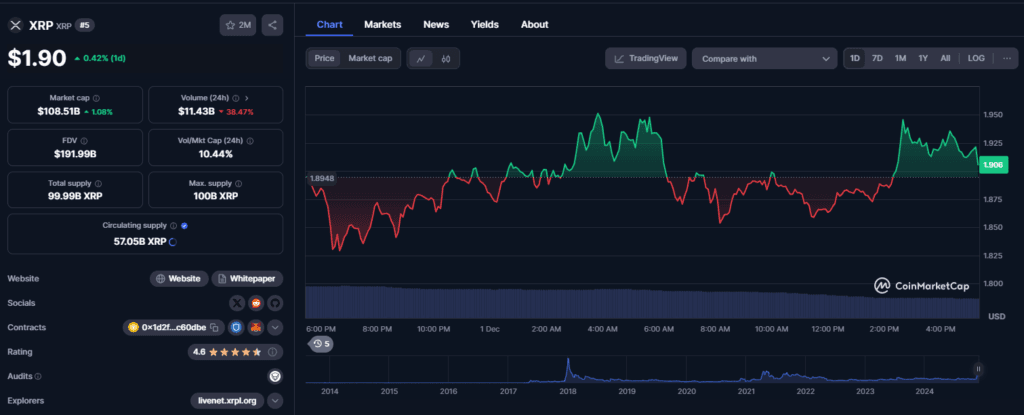The image size is (1024, 415).
Task: Expand the Explorers list chevron
Action: pyautogui.click(x=275, y=401)
